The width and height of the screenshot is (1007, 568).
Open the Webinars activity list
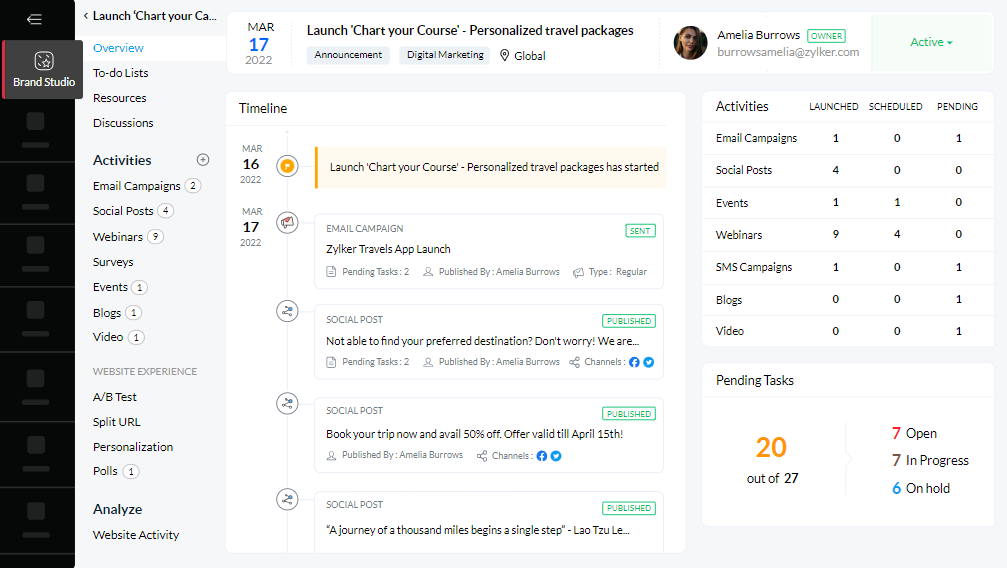(x=118, y=237)
